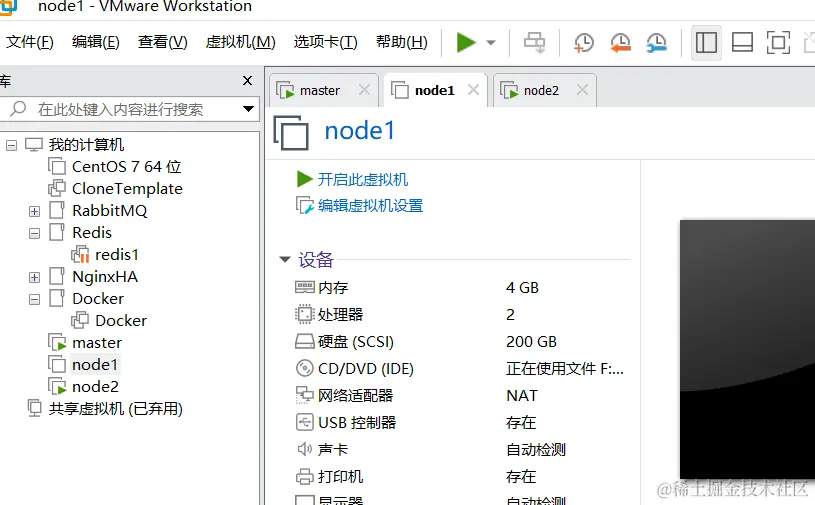The image size is (815, 505).
Task: Open the 选项卡(T) menu
Action: (x=325, y=42)
